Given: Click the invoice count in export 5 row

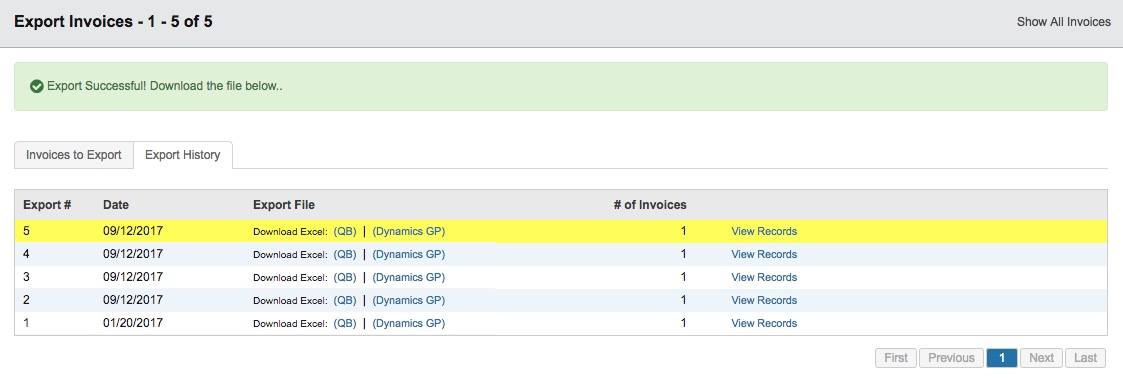Looking at the screenshot, I should [x=683, y=231].
